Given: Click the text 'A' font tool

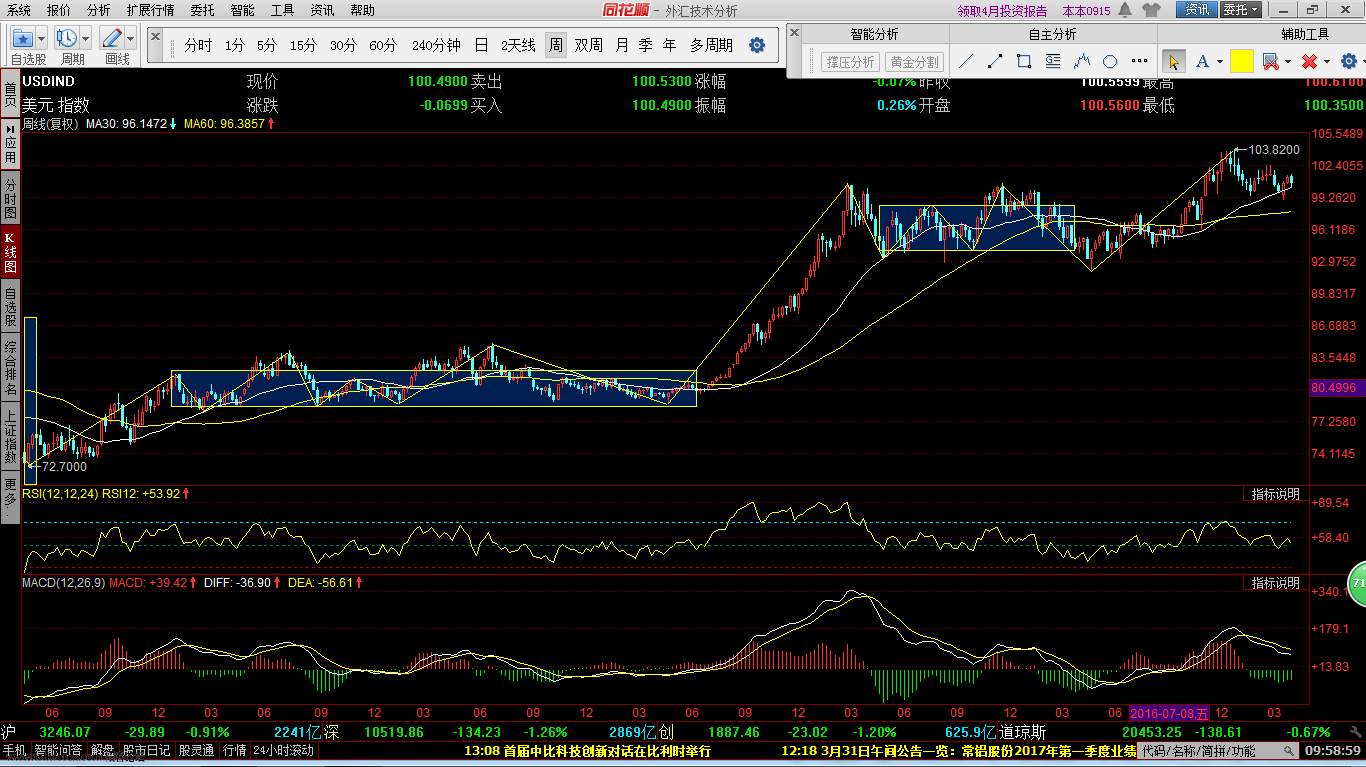Looking at the screenshot, I should pos(1202,61).
